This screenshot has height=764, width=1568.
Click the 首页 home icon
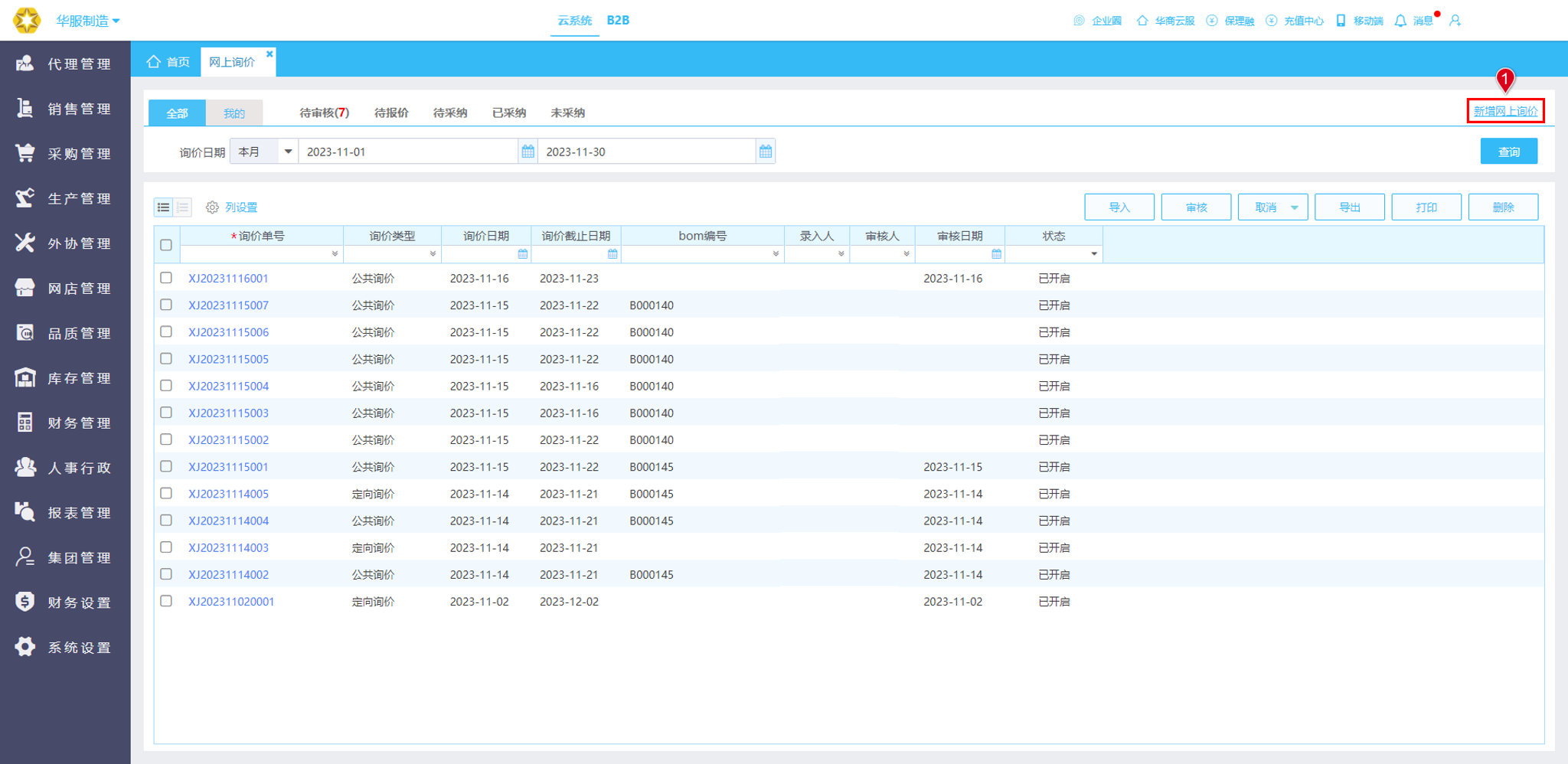(x=153, y=61)
